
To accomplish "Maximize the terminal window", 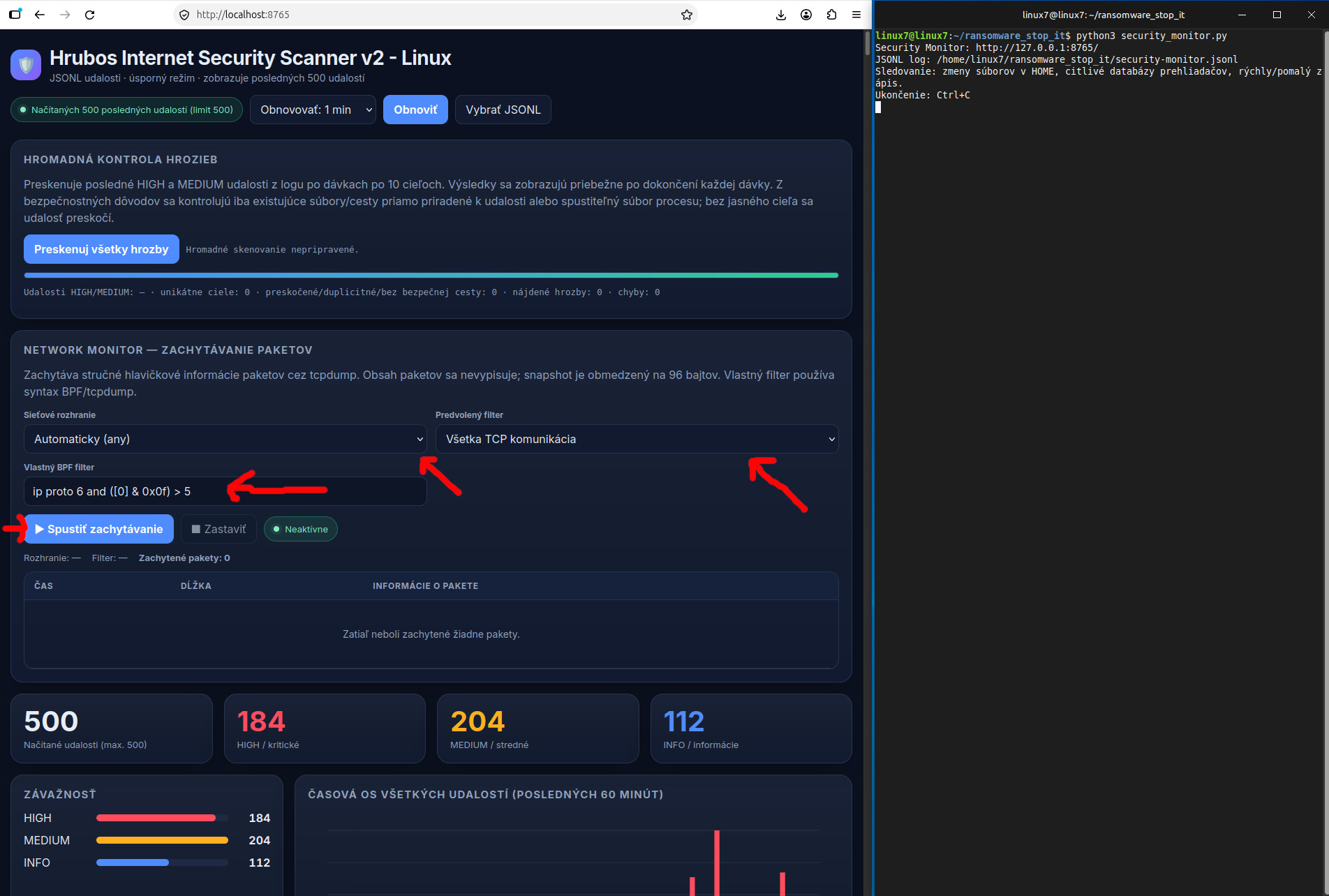I will (x=1277, y=15).
